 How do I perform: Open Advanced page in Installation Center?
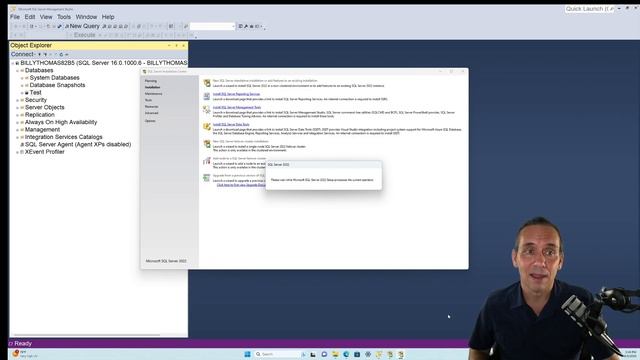[x=151, y=113]
